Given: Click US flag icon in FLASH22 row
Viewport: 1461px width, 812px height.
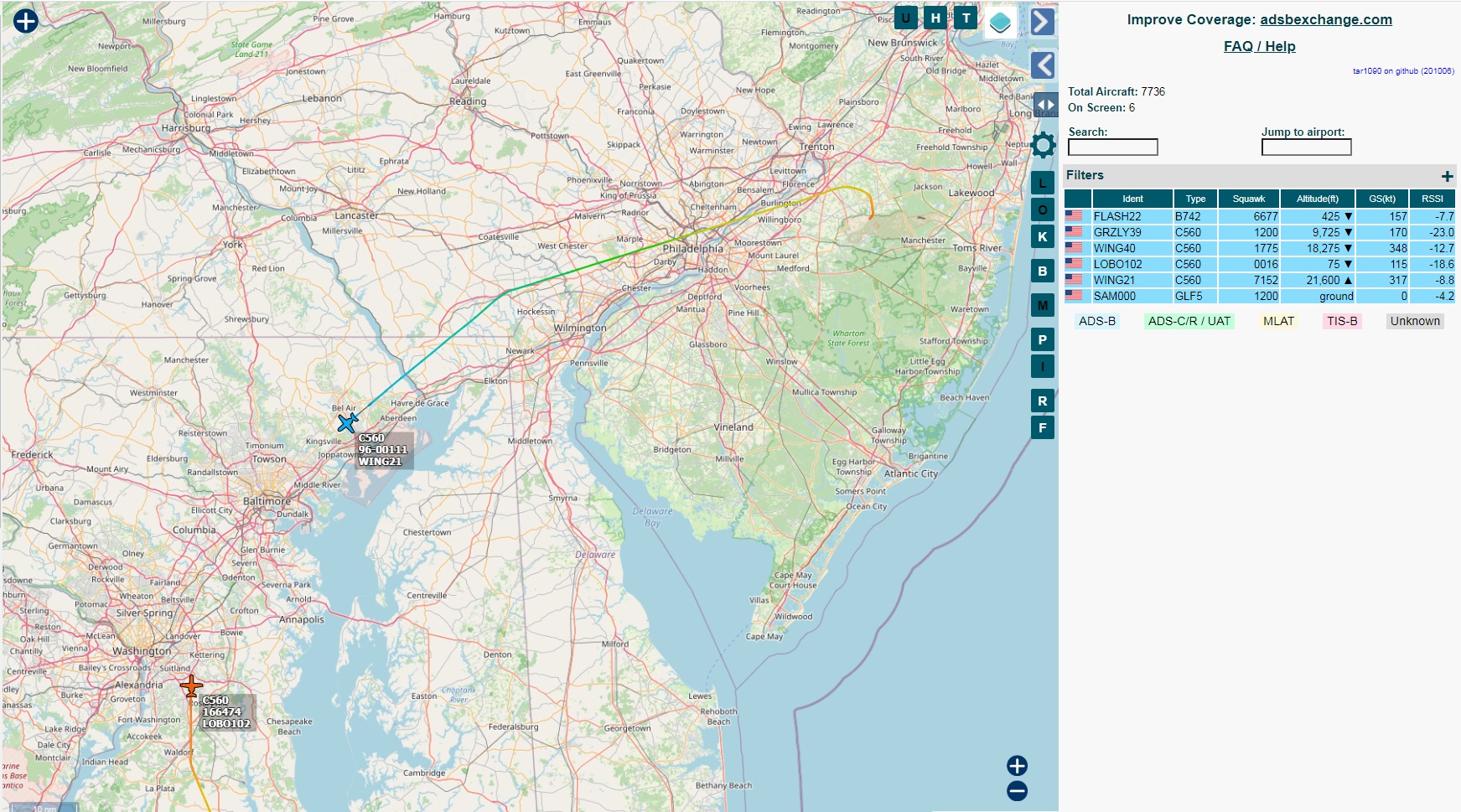Looking at the screenshot, I should point(1074,215).
